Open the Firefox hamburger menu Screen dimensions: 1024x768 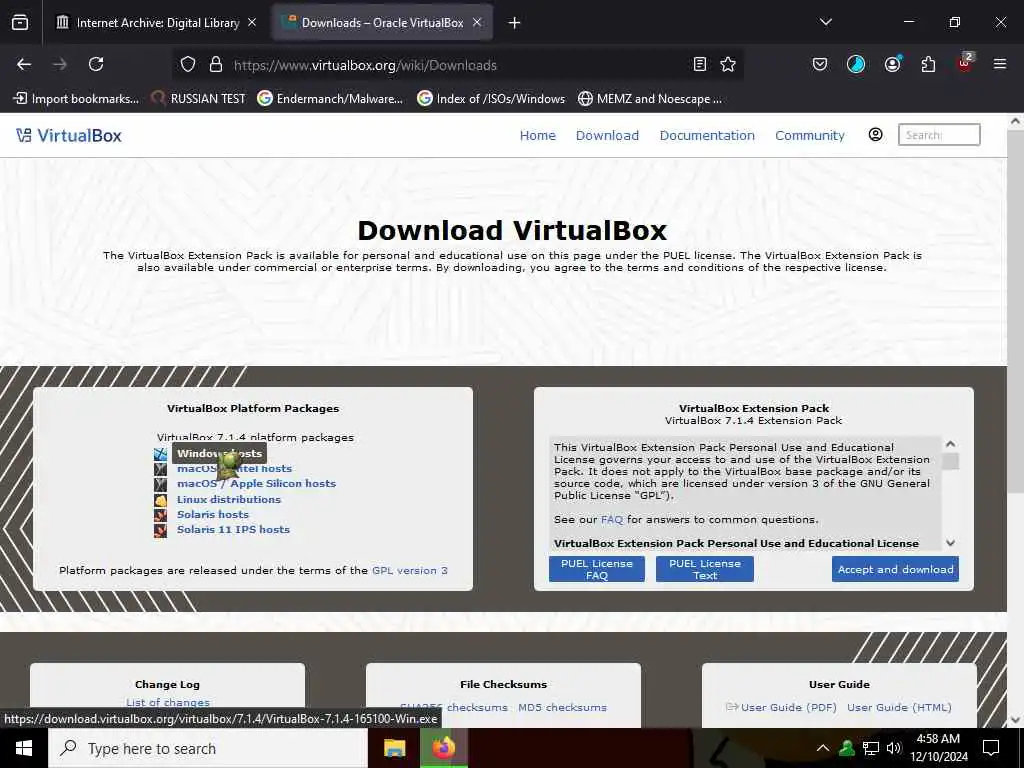[x=999, y=64]
